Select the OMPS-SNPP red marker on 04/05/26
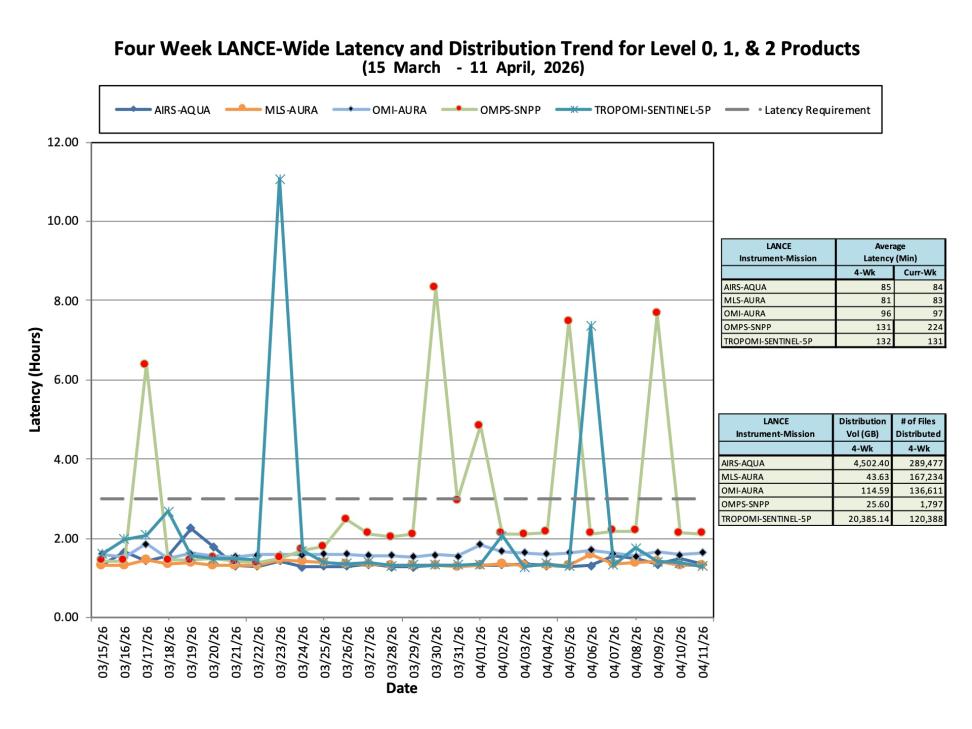Screen dimensions: 972x729 pos(568,320)
